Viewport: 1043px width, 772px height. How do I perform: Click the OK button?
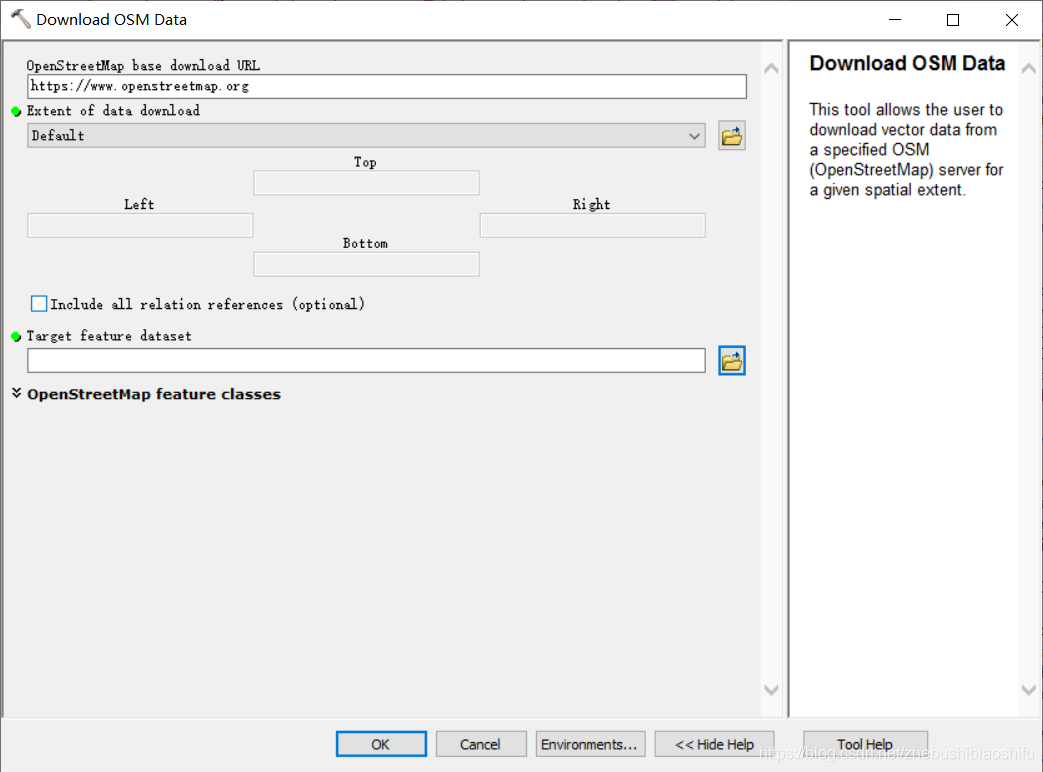point(381,744)
